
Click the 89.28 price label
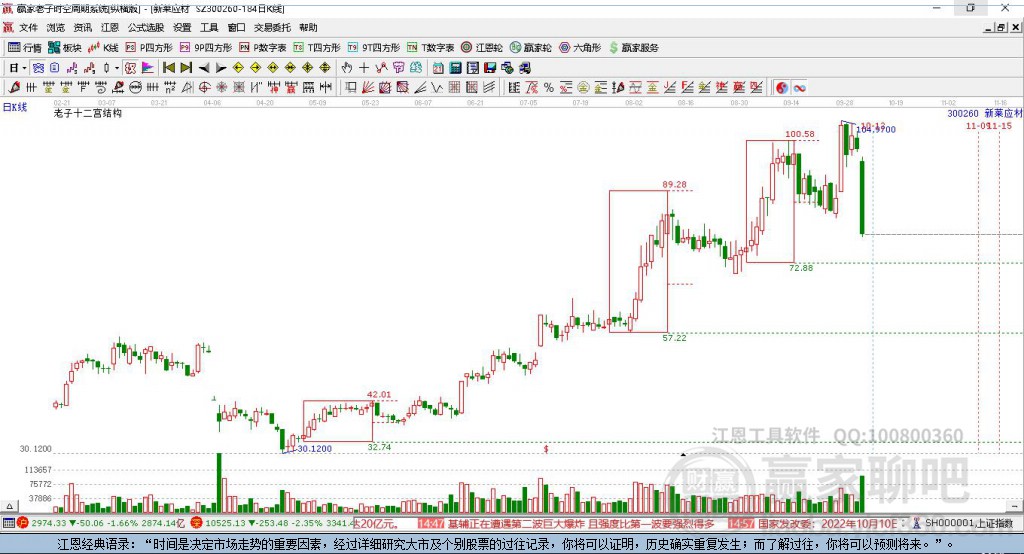coord(675,184)
